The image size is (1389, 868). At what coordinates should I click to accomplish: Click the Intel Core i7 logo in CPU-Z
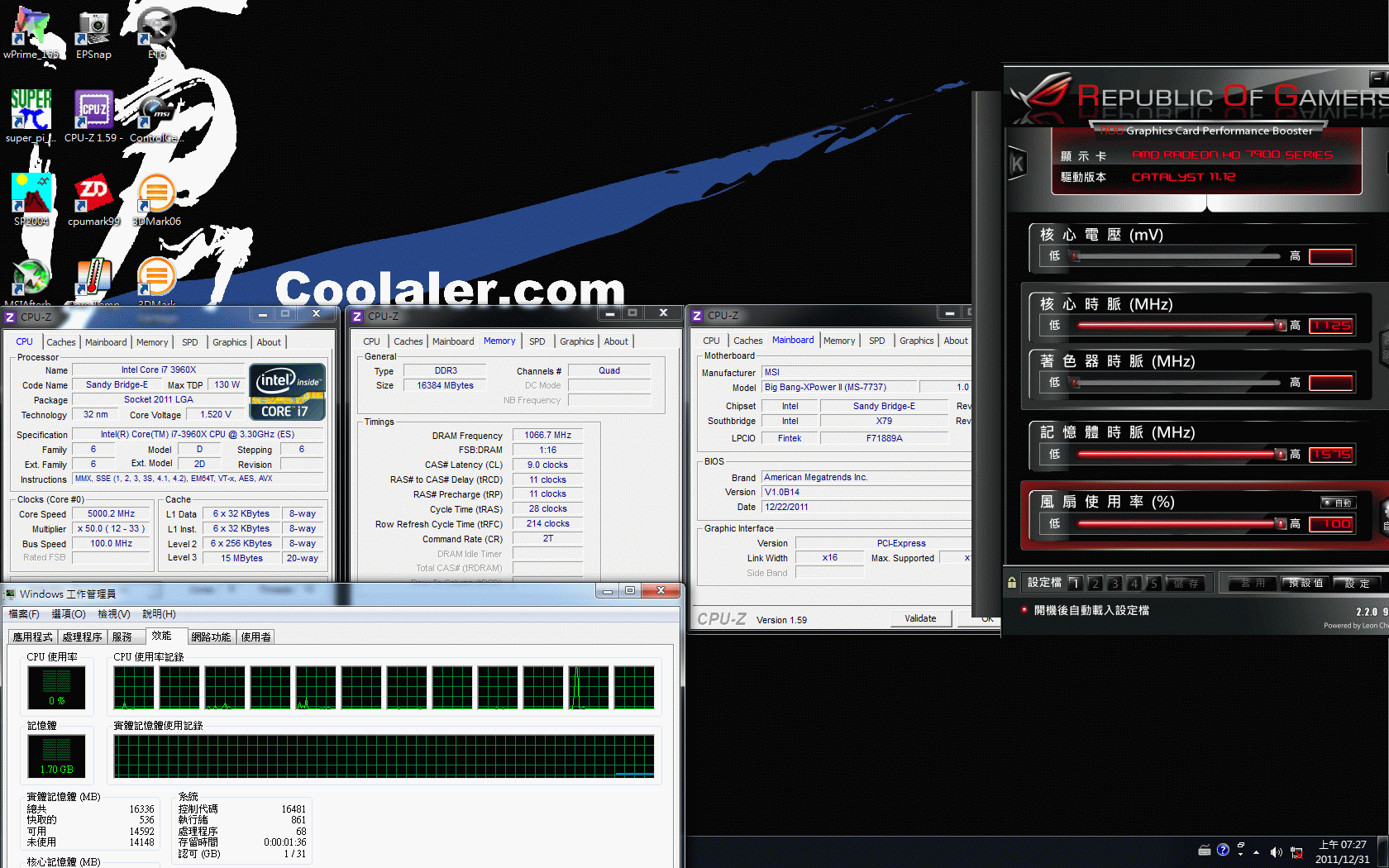coord(287,392)
